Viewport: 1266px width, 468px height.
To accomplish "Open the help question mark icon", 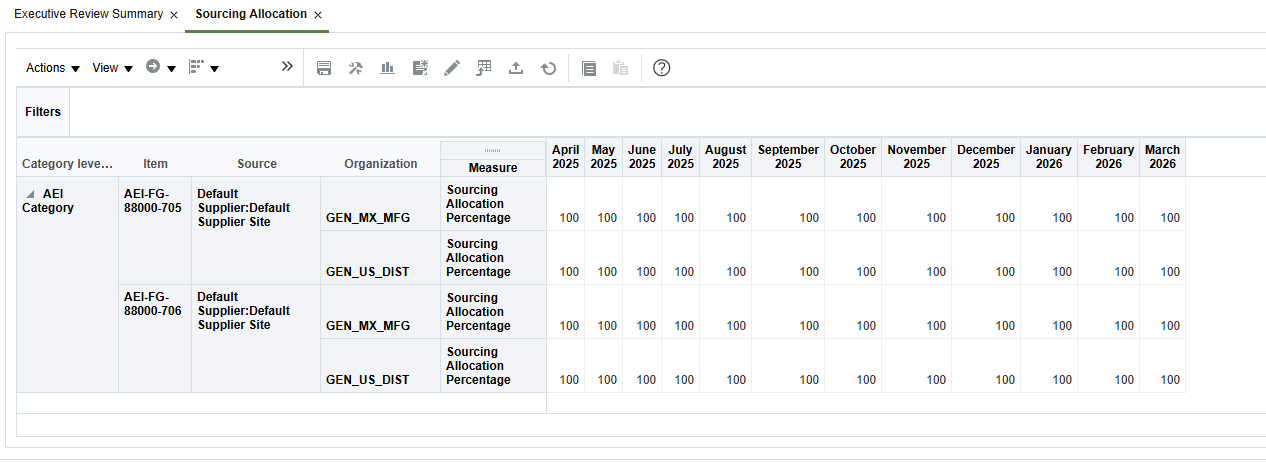I will pos(661,68).
